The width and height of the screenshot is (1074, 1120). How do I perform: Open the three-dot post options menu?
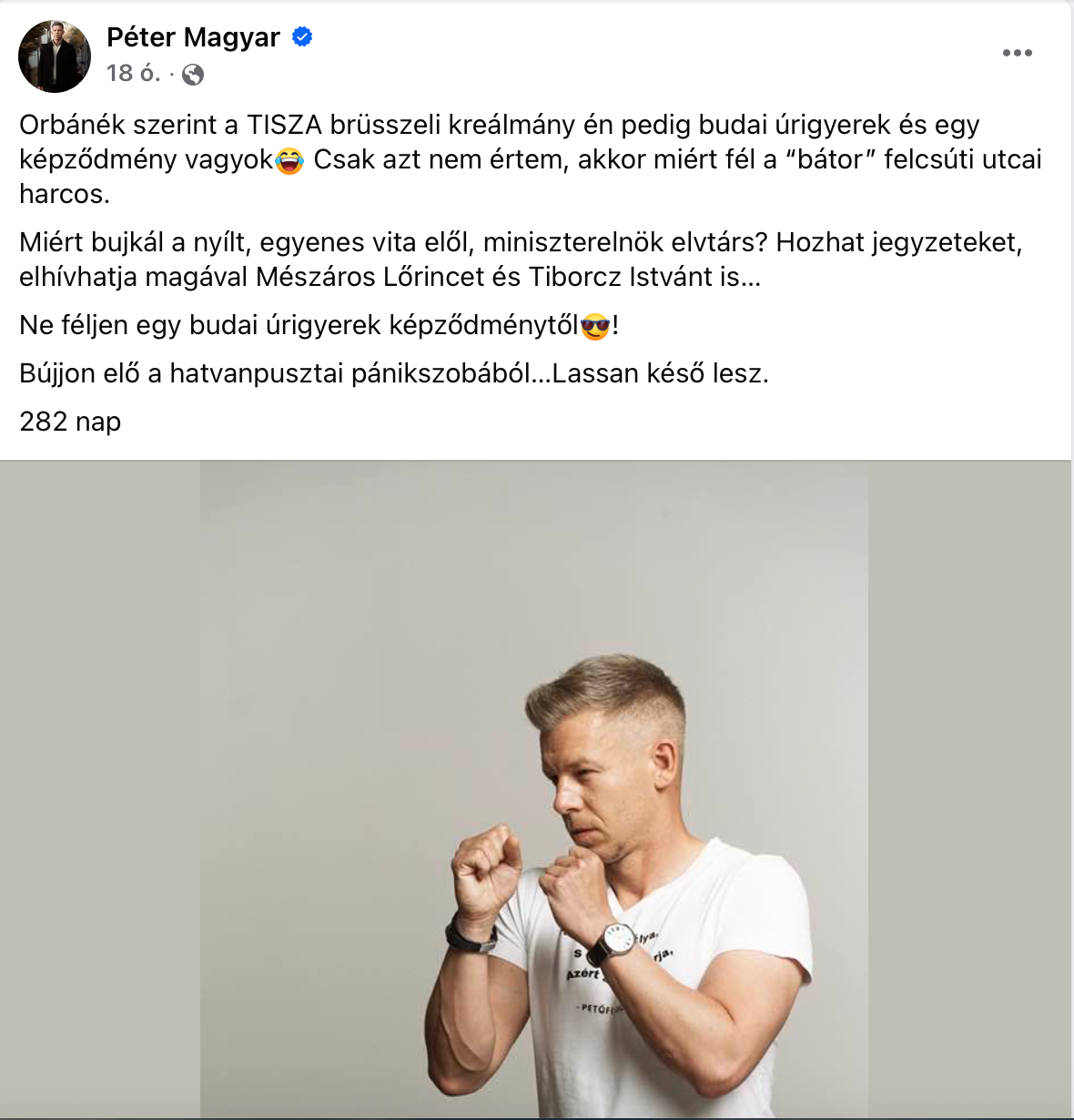pos(1017,53)
